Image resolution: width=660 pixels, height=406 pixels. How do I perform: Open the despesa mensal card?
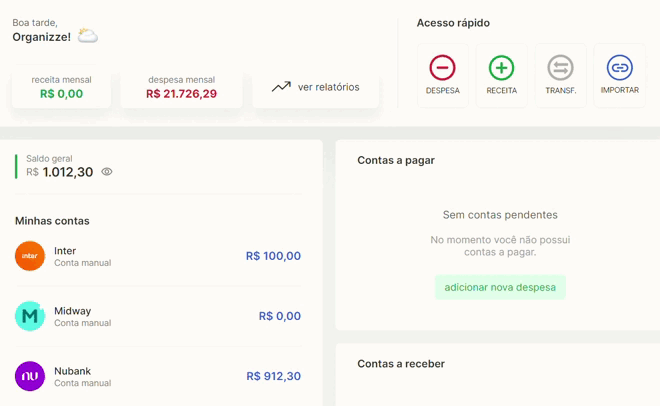click(181, 87)
